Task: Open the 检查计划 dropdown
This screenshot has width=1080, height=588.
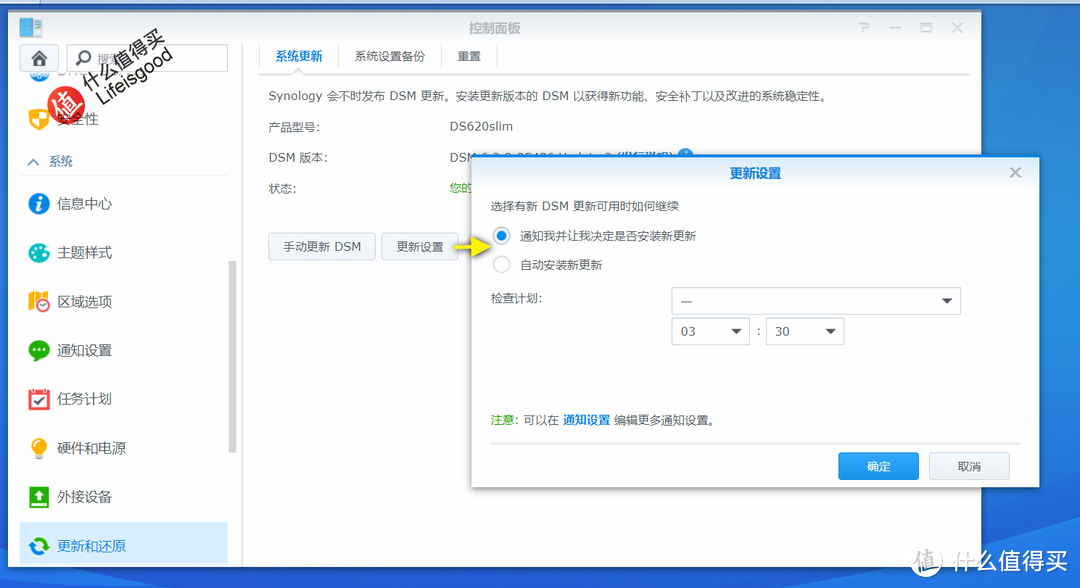Action: pos(816,301)
